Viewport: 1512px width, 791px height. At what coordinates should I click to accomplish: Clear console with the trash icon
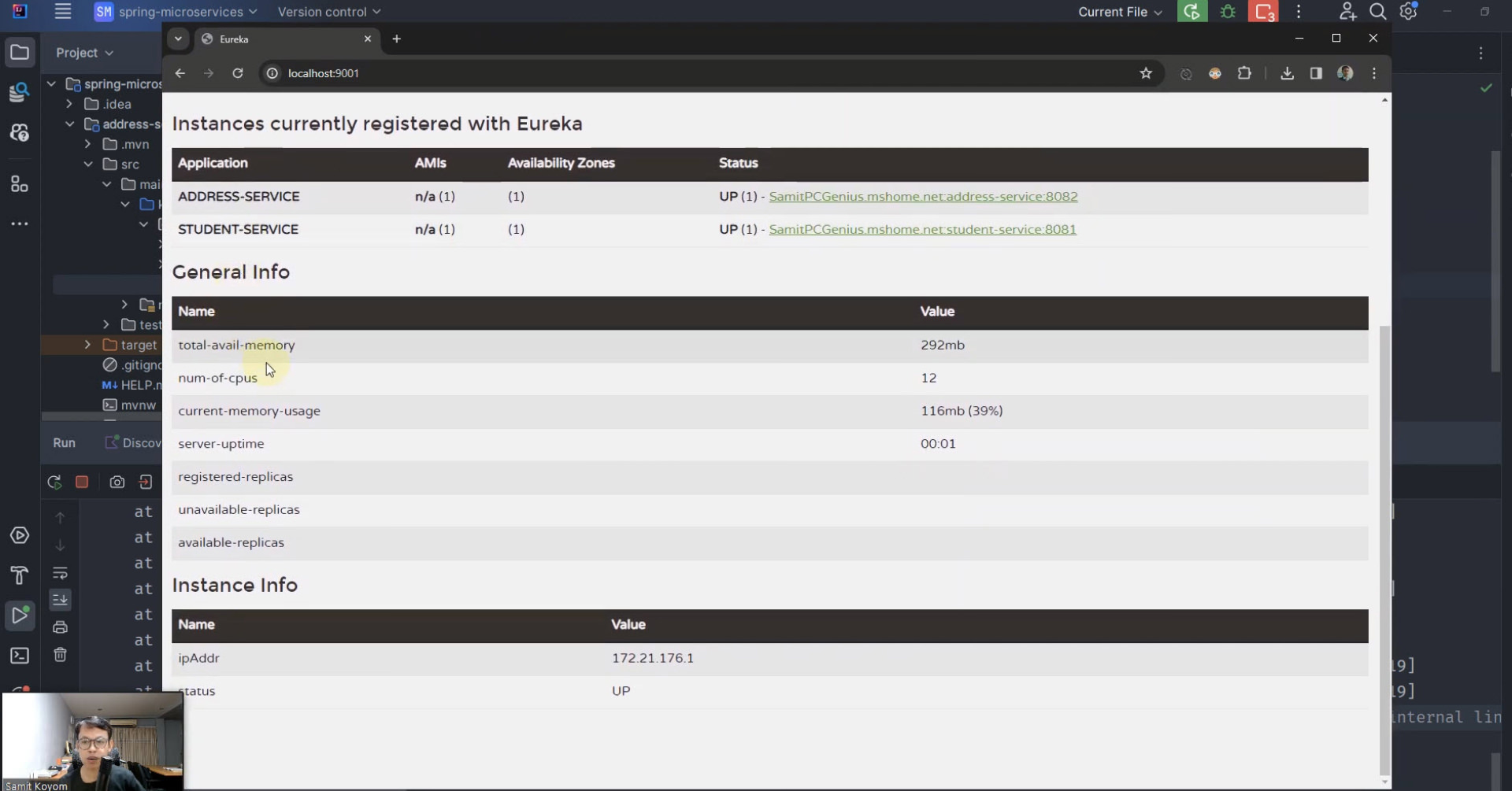60,655
